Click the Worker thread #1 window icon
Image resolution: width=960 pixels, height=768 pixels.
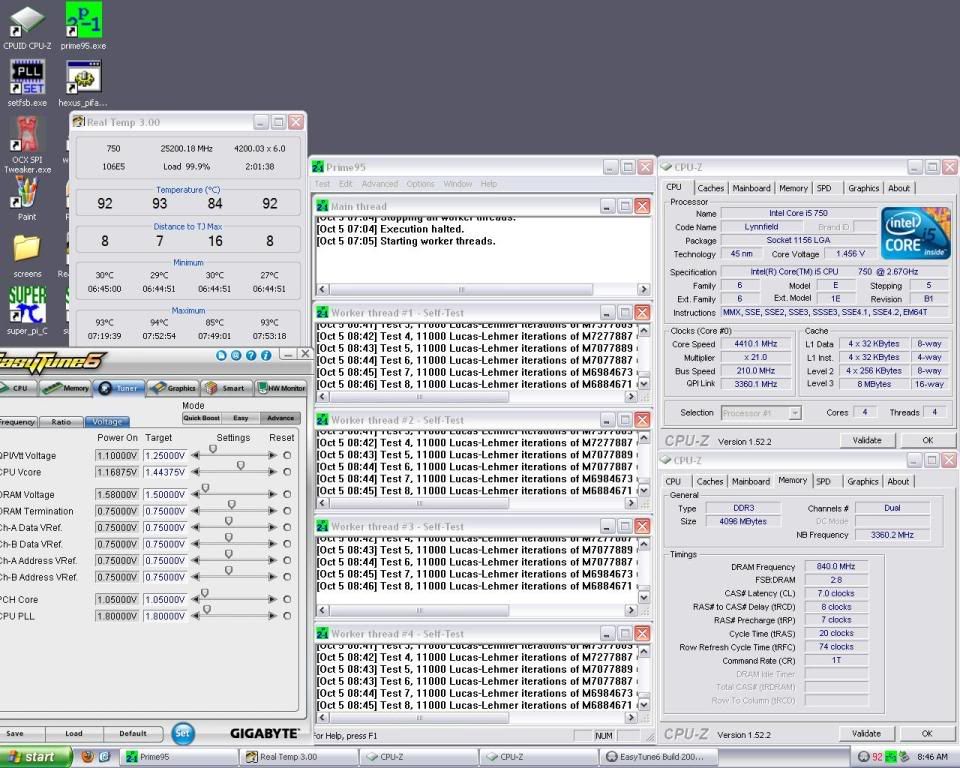click(322, 312)
